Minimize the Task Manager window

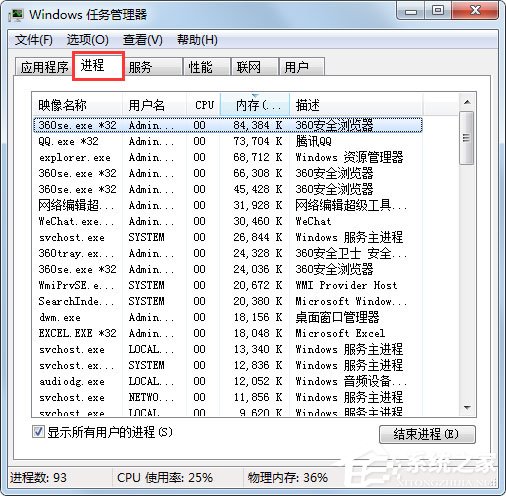pos(411,11)
